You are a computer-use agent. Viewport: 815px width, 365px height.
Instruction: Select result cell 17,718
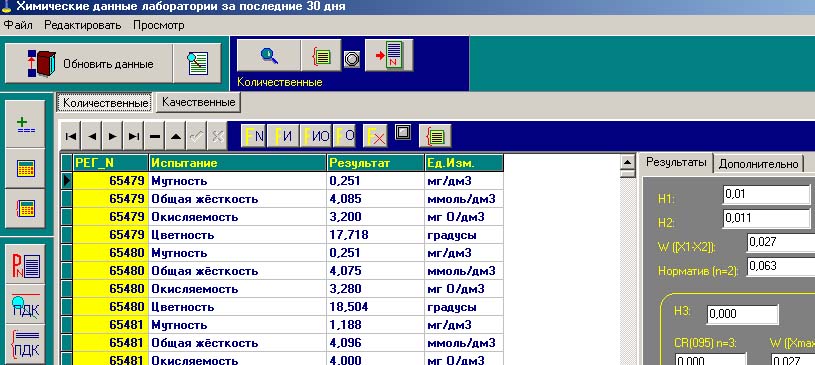pos(375,235)
